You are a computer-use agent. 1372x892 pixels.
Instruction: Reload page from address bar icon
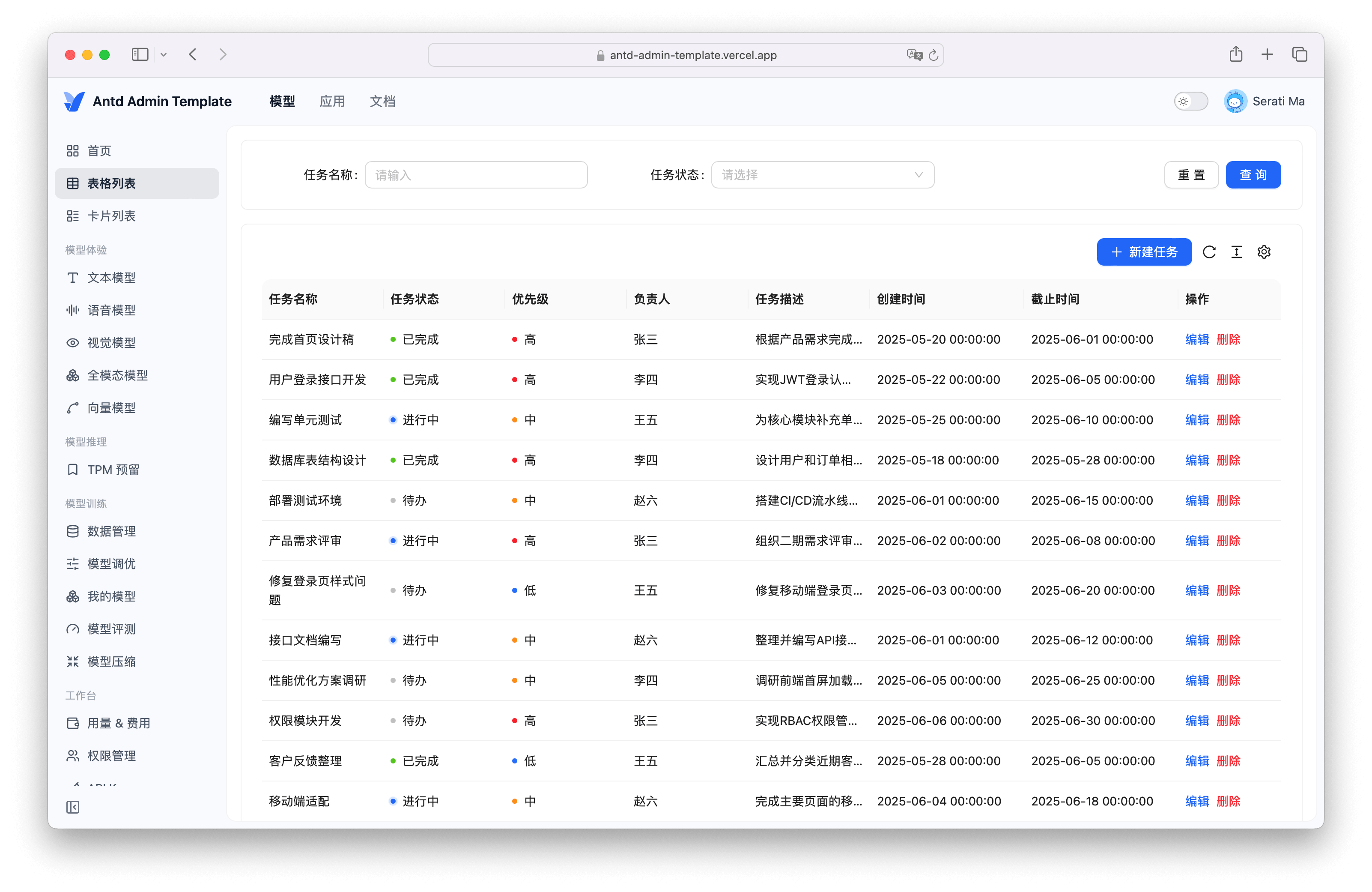[x=934, y=55]
